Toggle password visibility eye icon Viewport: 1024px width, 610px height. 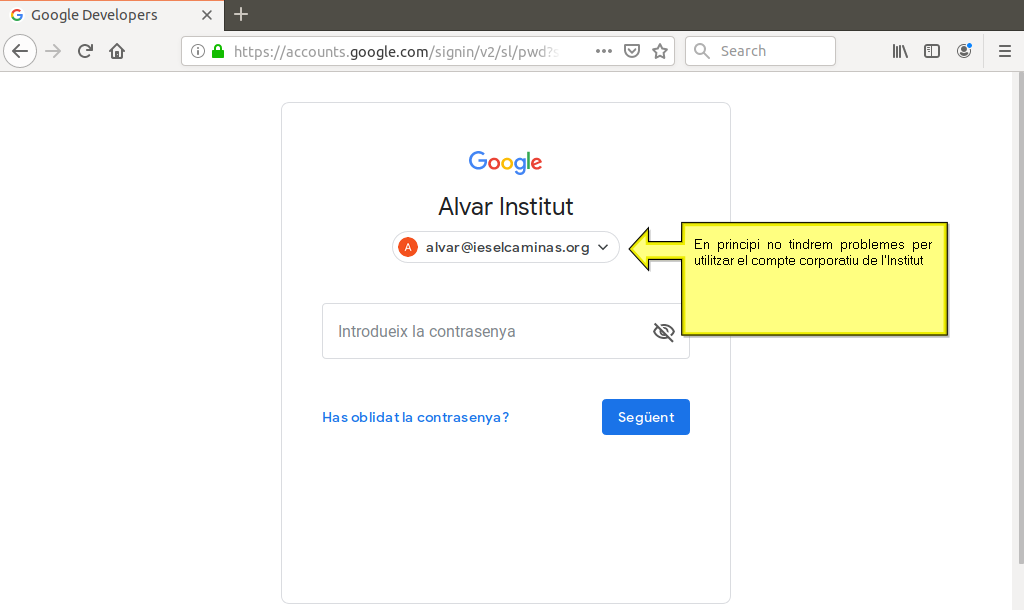pyautogui.click(x=664, y=332)
